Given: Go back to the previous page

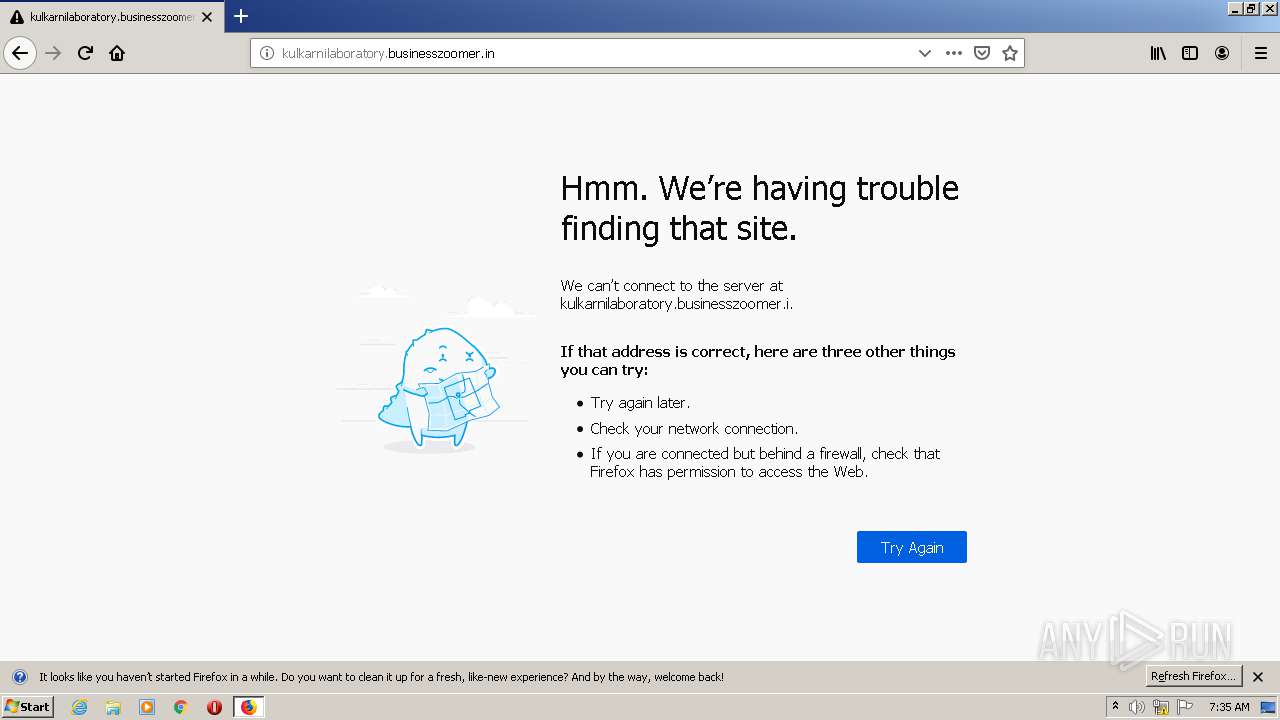Looking at the screenshot, I should tap(20, 53).
